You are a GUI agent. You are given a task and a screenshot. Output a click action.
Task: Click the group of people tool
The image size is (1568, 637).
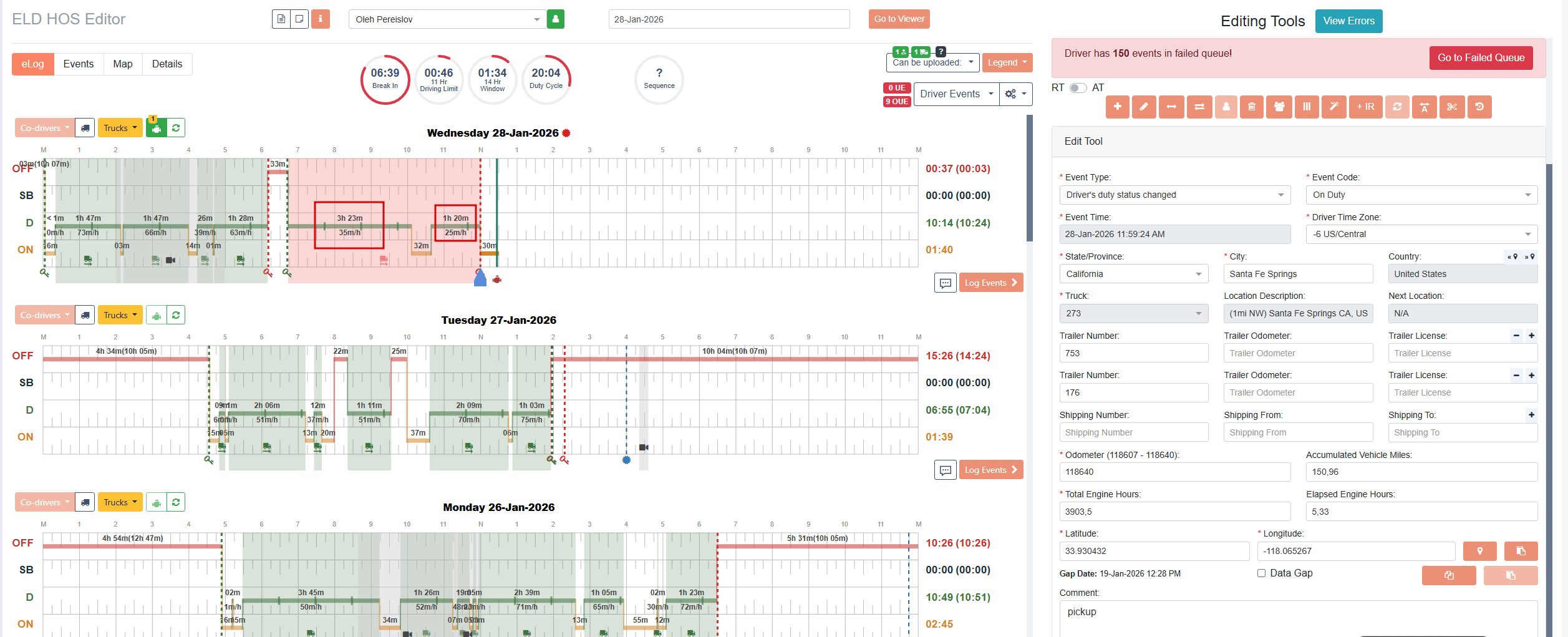pyautogui.click(x=1279, y=107)
